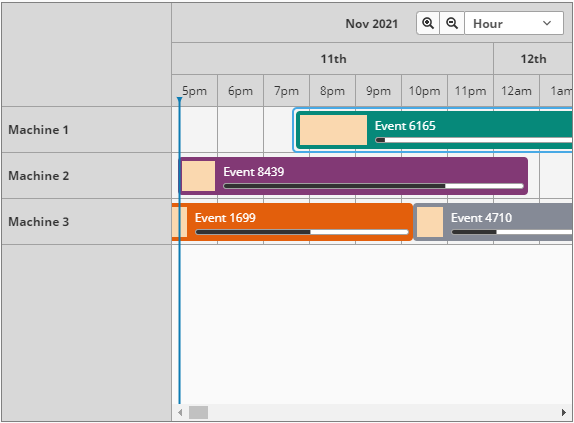
Task: Click the 8pm hour column header
Action: point(332,91)
